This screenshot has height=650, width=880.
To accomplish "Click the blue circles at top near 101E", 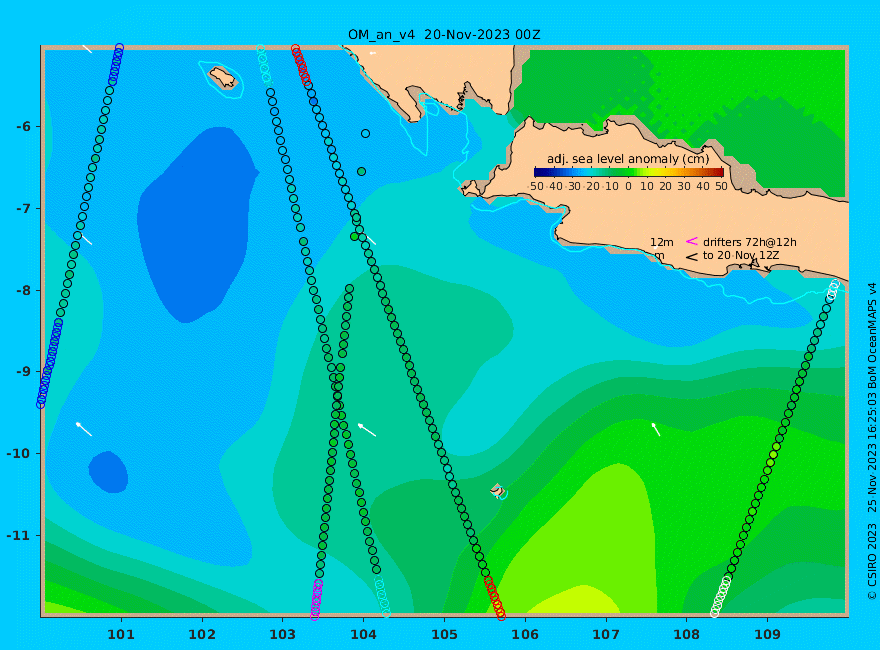I will [x=116, y=64].
